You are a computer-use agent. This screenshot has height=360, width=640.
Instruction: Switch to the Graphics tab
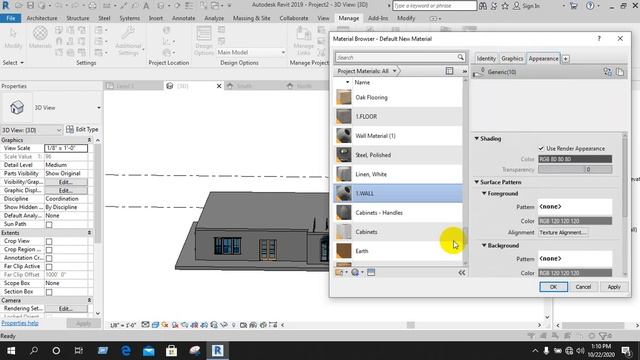click(512, 58)
